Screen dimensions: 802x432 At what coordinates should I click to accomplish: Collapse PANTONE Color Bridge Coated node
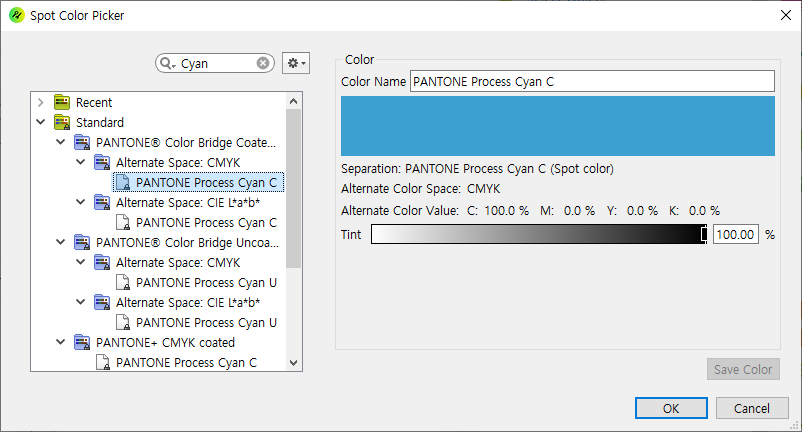pos(60,142)
